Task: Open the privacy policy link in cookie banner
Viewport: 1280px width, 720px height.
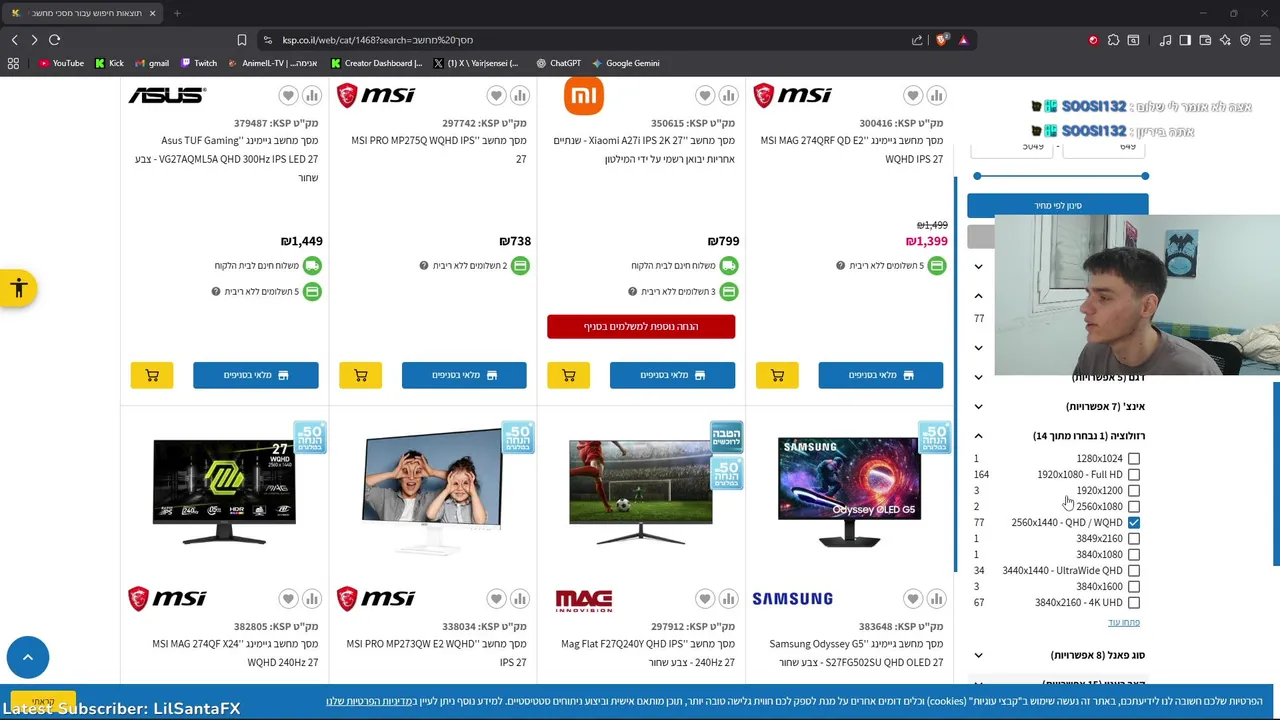Action: [370, 701]
